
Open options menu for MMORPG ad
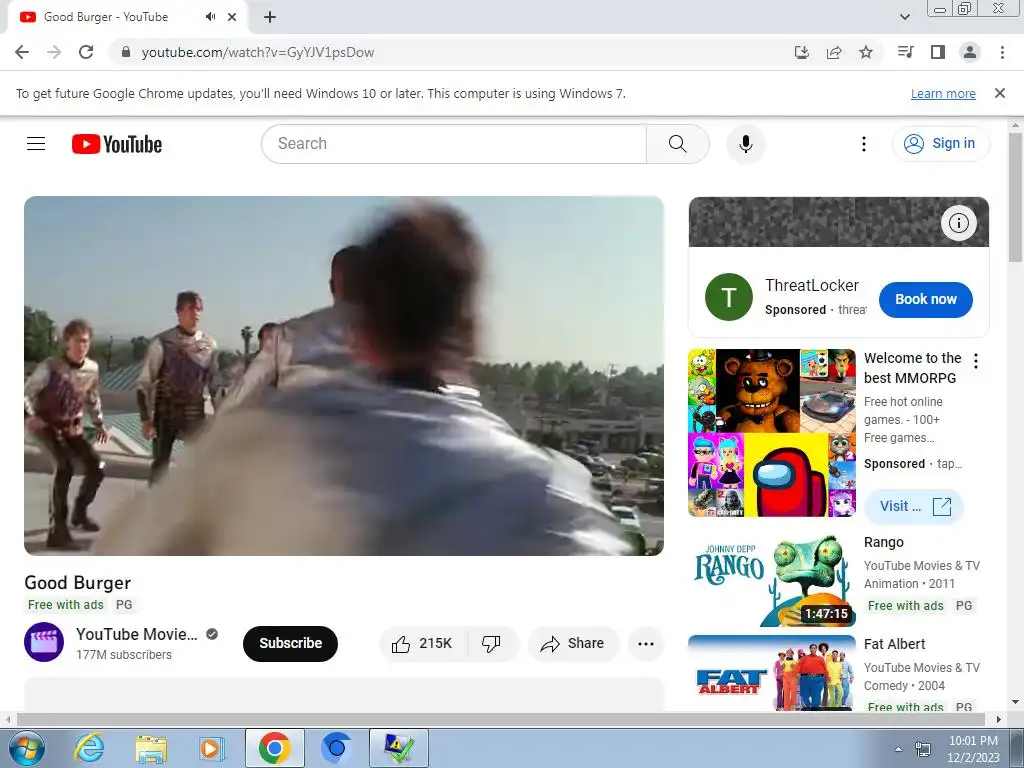coord(976,361)
